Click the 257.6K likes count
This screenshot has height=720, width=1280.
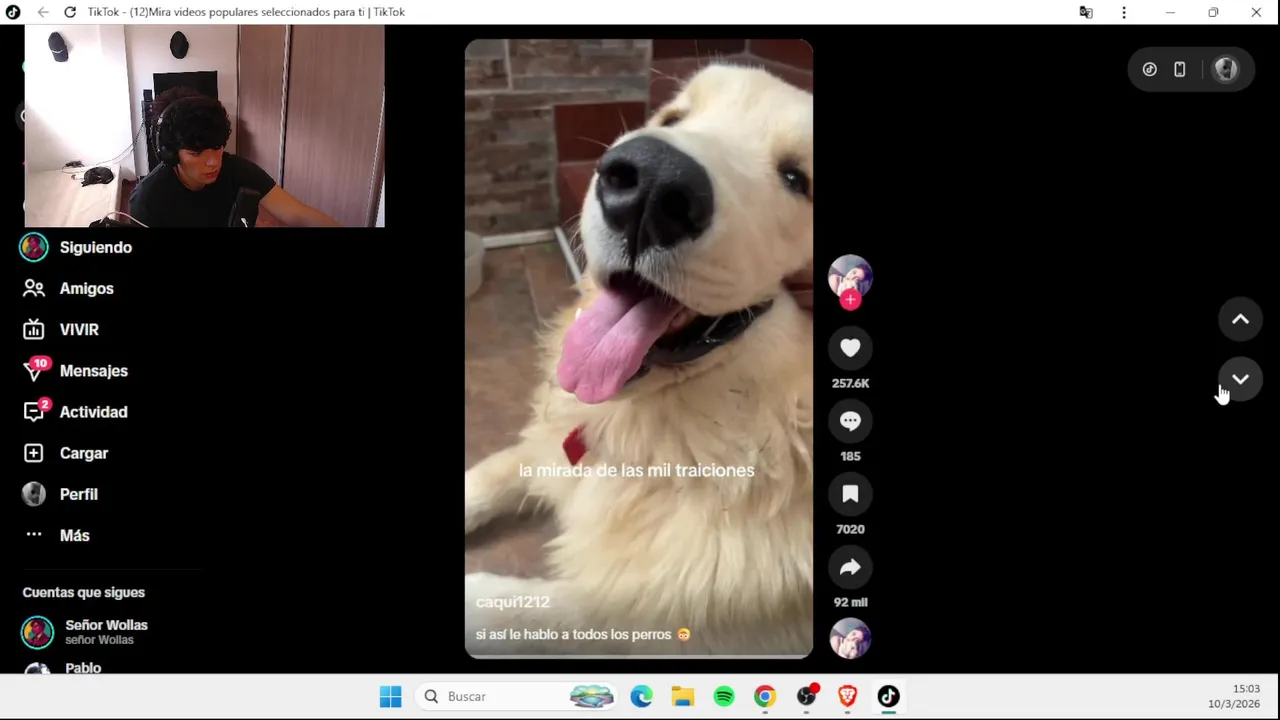click(850, 383)
